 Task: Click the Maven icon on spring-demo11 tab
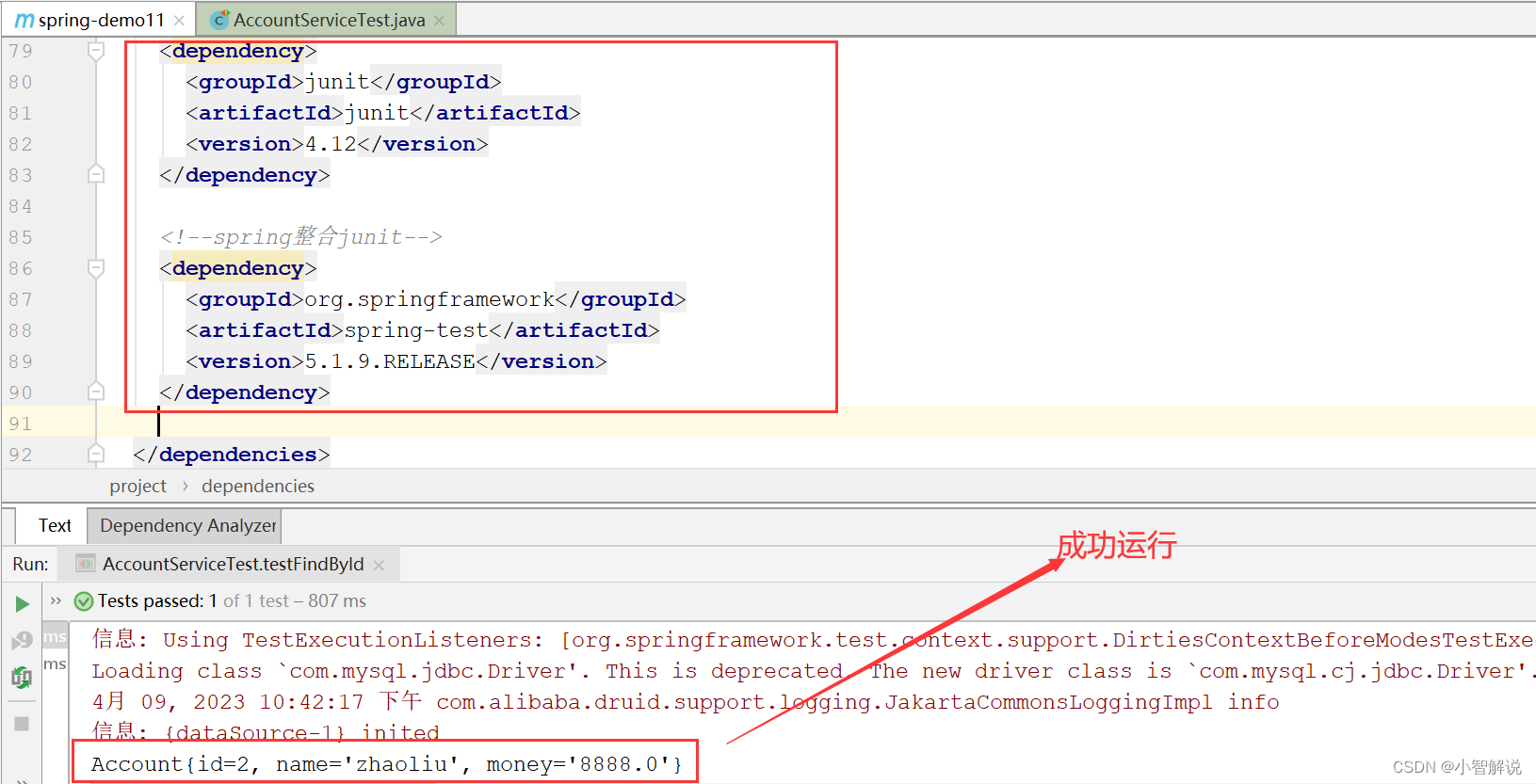[x=24, y=20]
